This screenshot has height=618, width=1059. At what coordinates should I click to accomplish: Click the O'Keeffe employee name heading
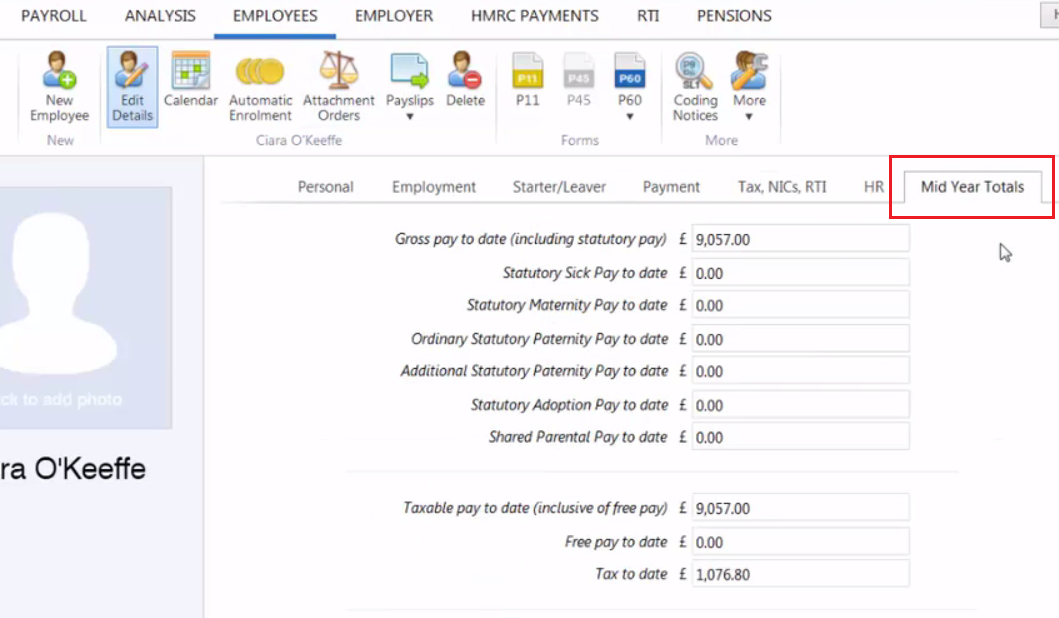(73, 469)
